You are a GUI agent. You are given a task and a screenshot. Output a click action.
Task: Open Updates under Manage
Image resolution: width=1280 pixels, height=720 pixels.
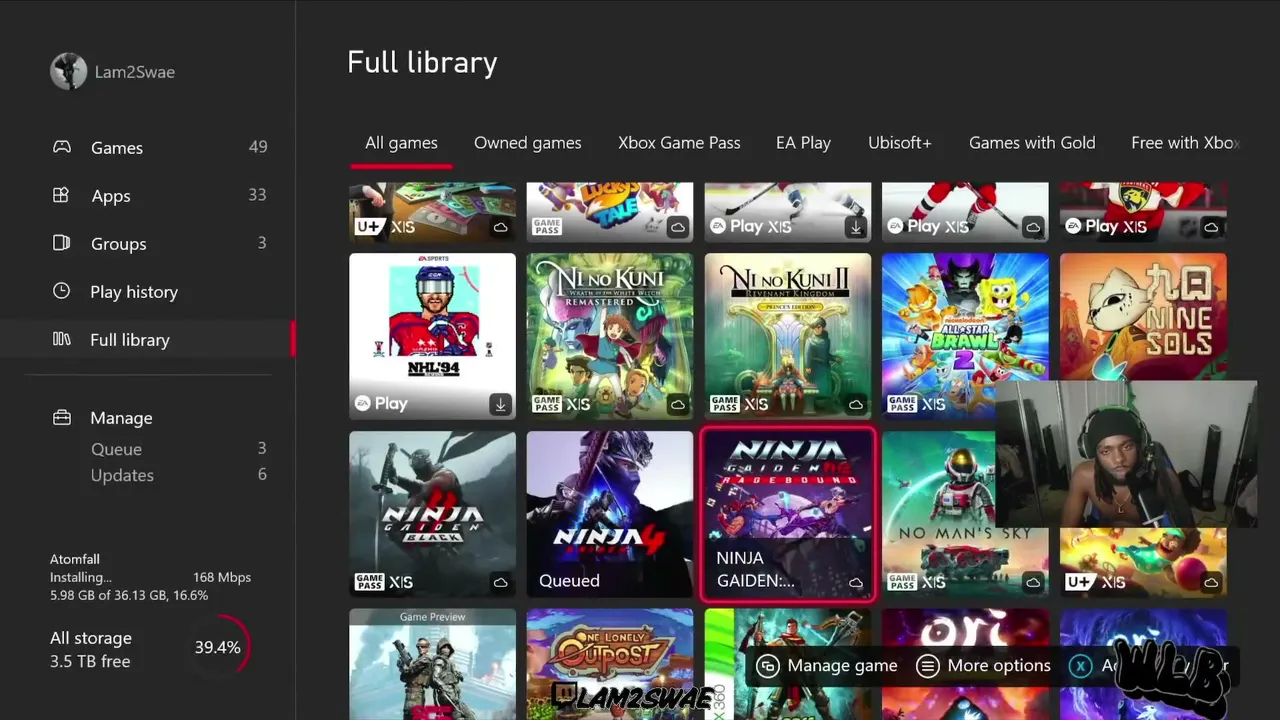point(122,475)
